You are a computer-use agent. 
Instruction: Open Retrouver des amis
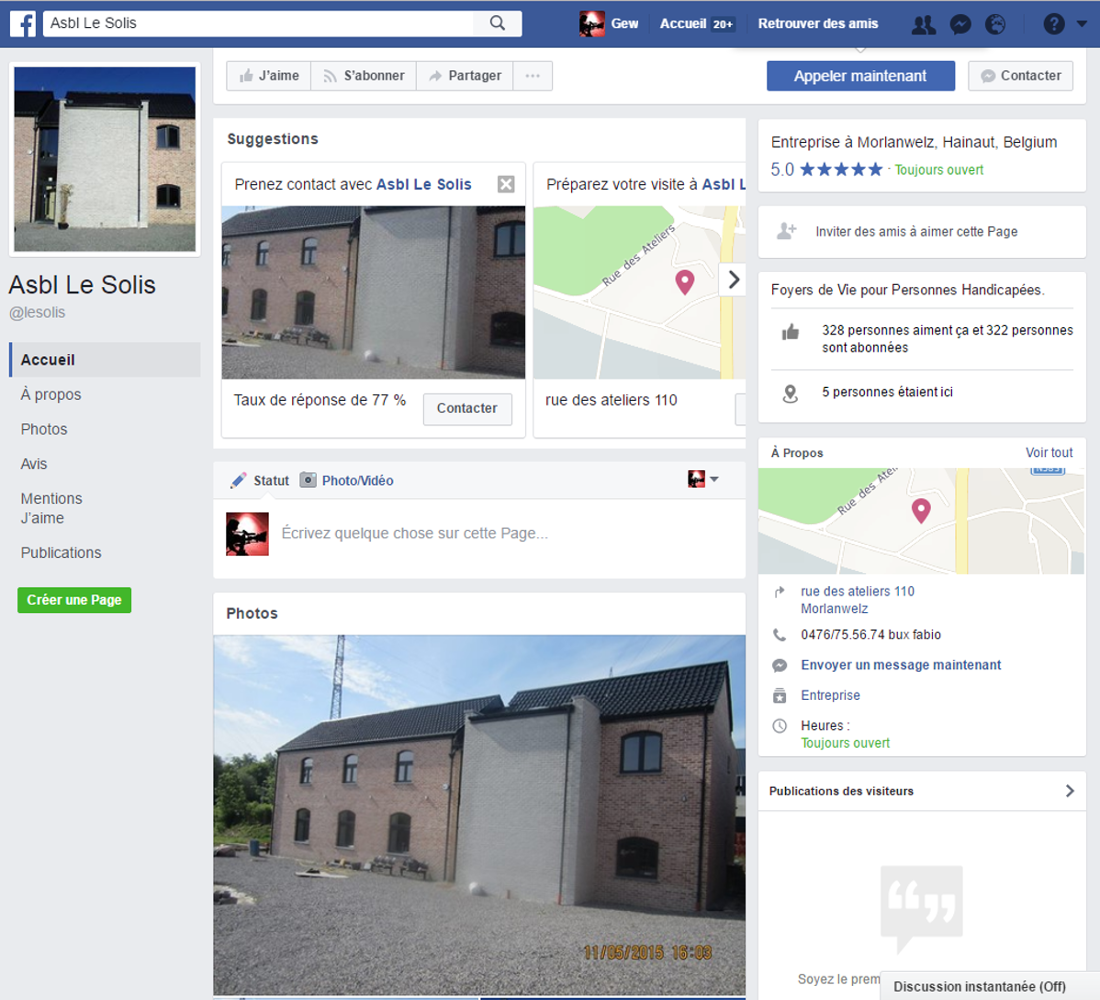(817, 24)
